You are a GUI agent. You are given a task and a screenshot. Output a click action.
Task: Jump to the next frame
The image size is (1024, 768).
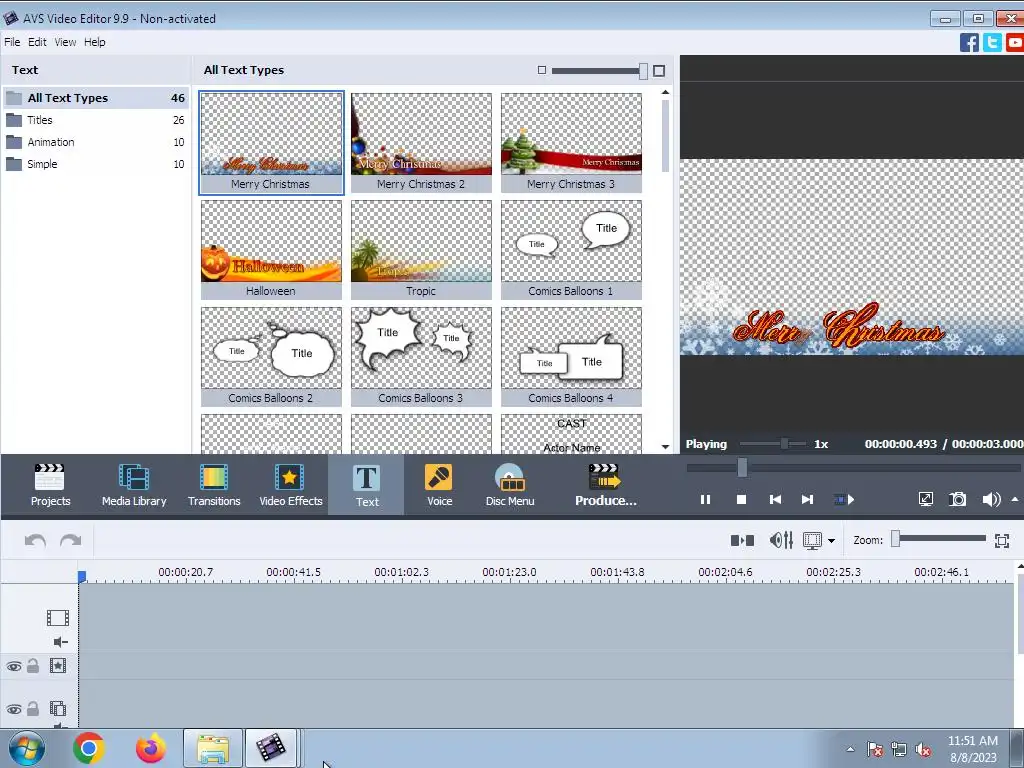(x=807, y=500)
